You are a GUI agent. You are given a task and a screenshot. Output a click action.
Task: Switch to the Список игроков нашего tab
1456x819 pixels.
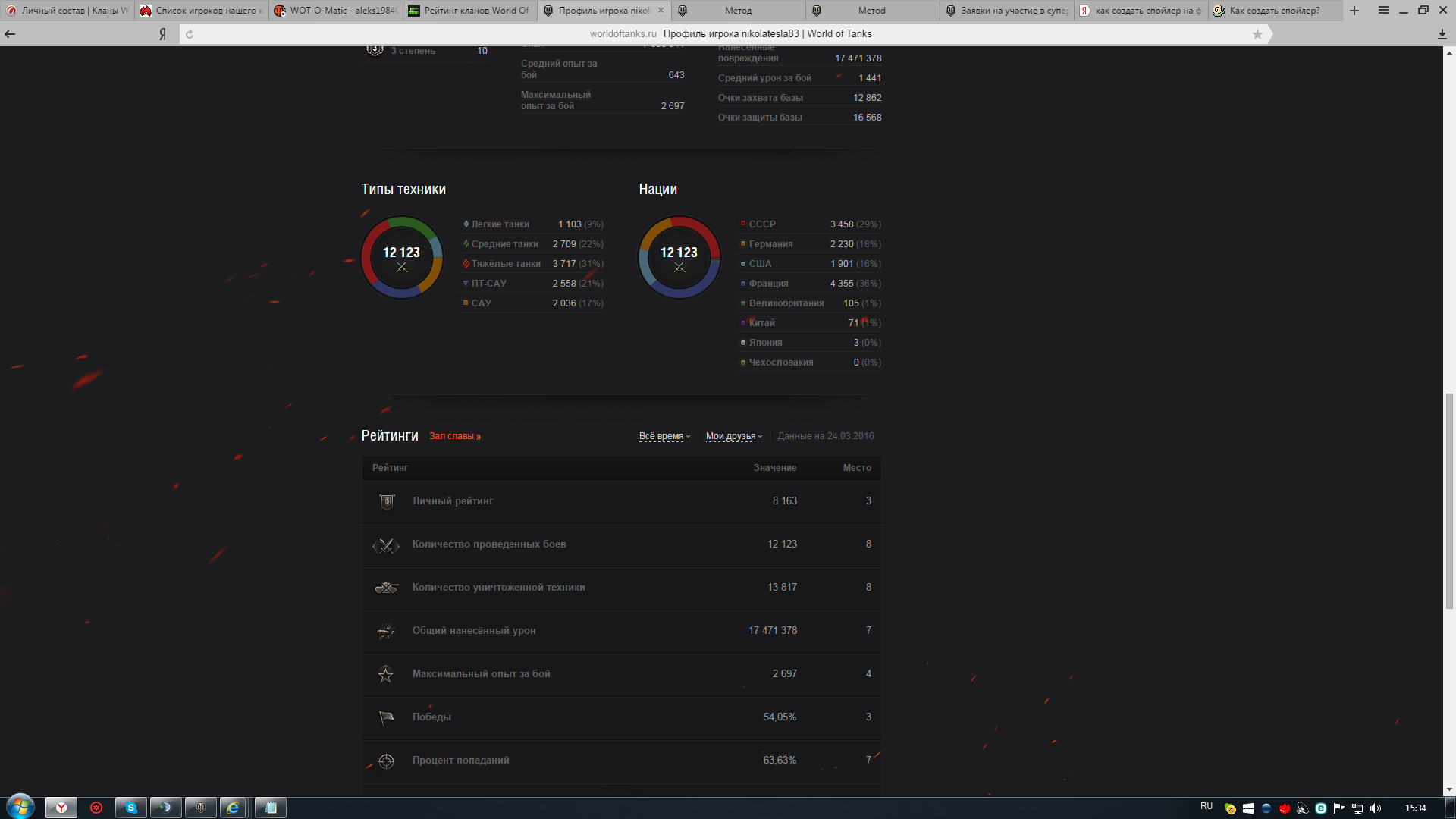pos(202,11)
